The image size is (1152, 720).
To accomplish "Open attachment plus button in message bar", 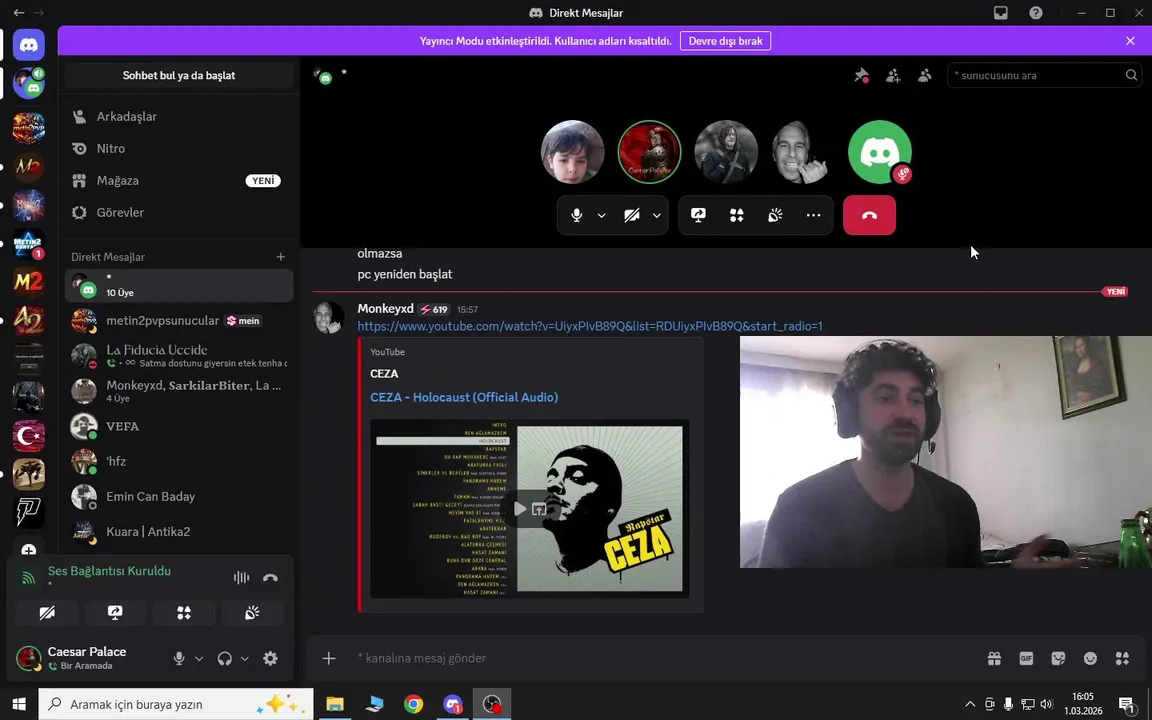I will pyautogui.click(x=328, y=658).
